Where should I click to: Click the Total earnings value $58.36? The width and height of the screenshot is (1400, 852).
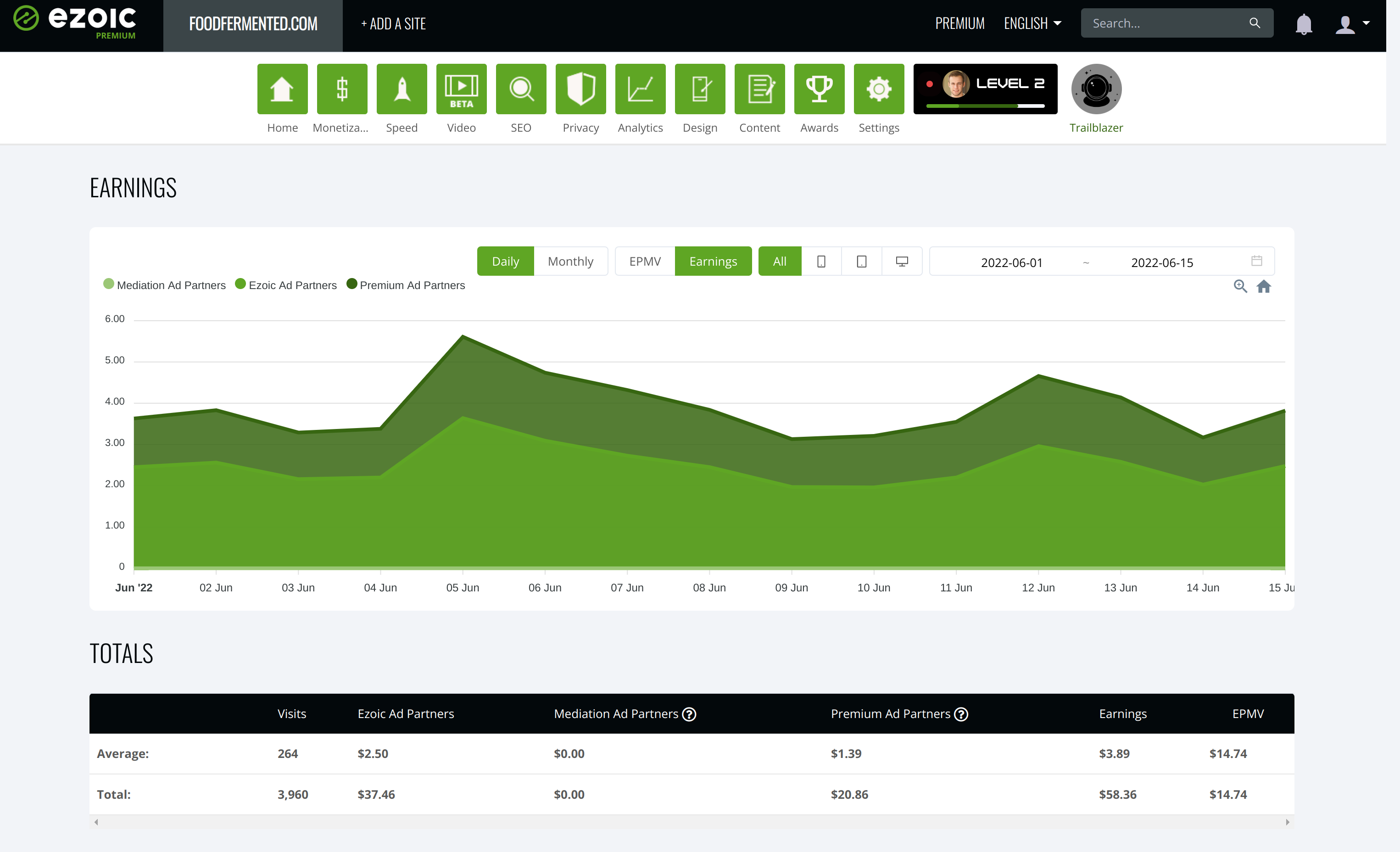[x=1118, y=794]
